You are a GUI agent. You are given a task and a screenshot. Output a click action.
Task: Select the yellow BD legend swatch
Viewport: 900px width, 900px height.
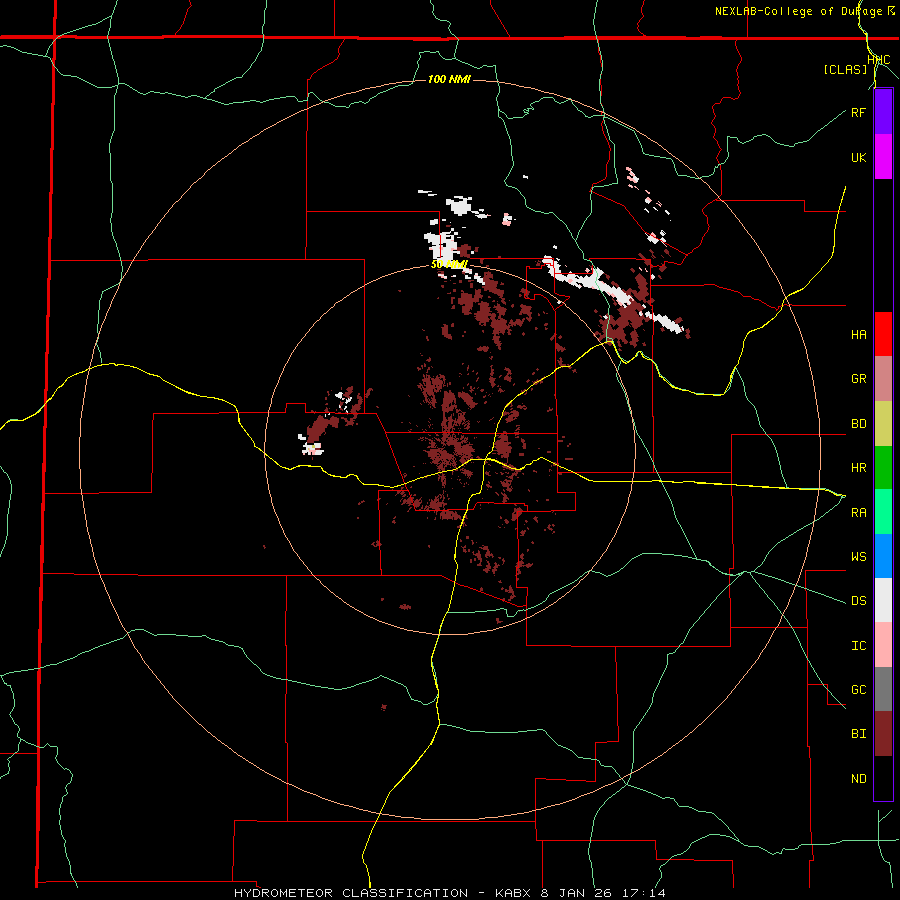(883, 424)
